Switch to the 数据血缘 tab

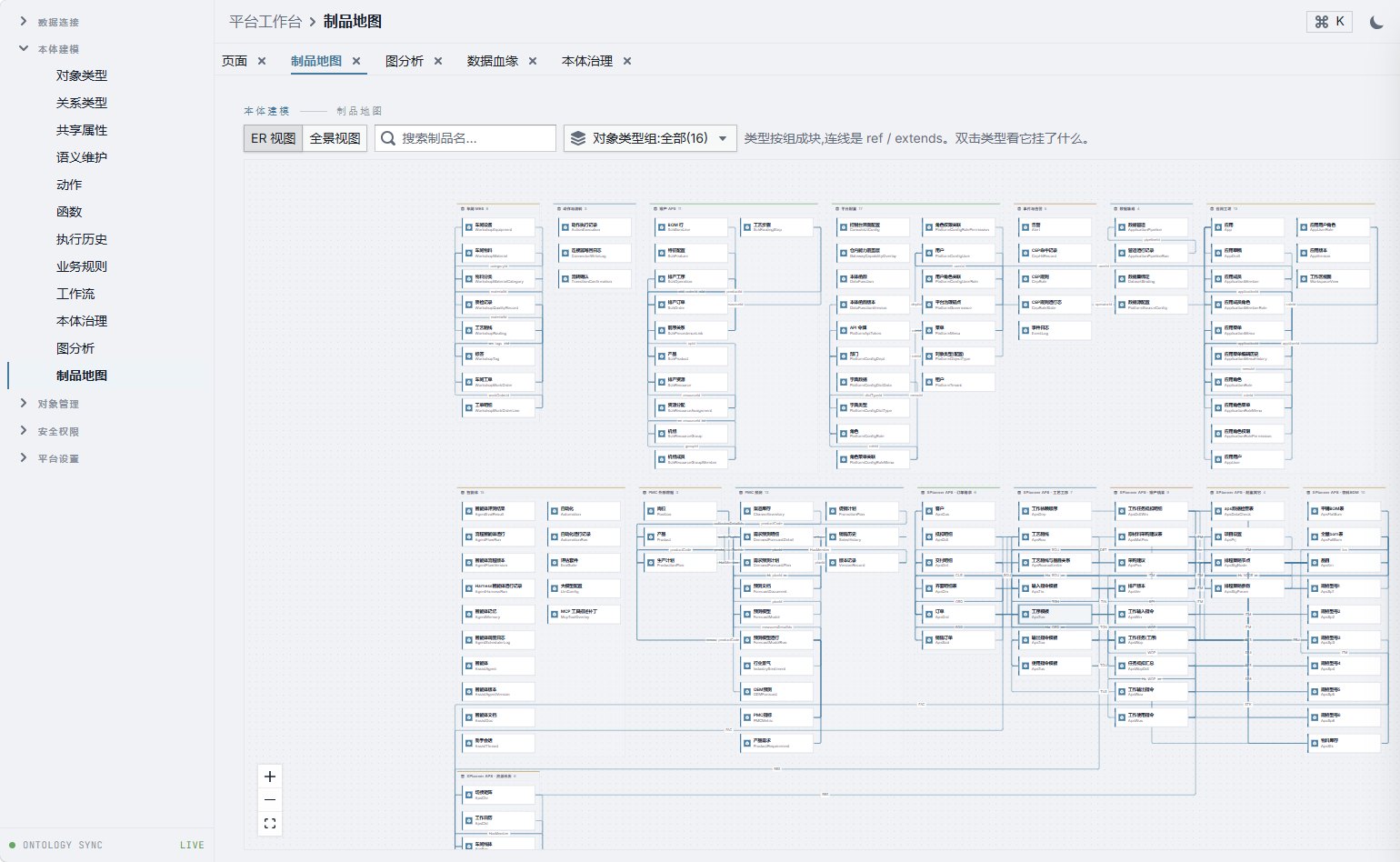[x=493, y=61]
